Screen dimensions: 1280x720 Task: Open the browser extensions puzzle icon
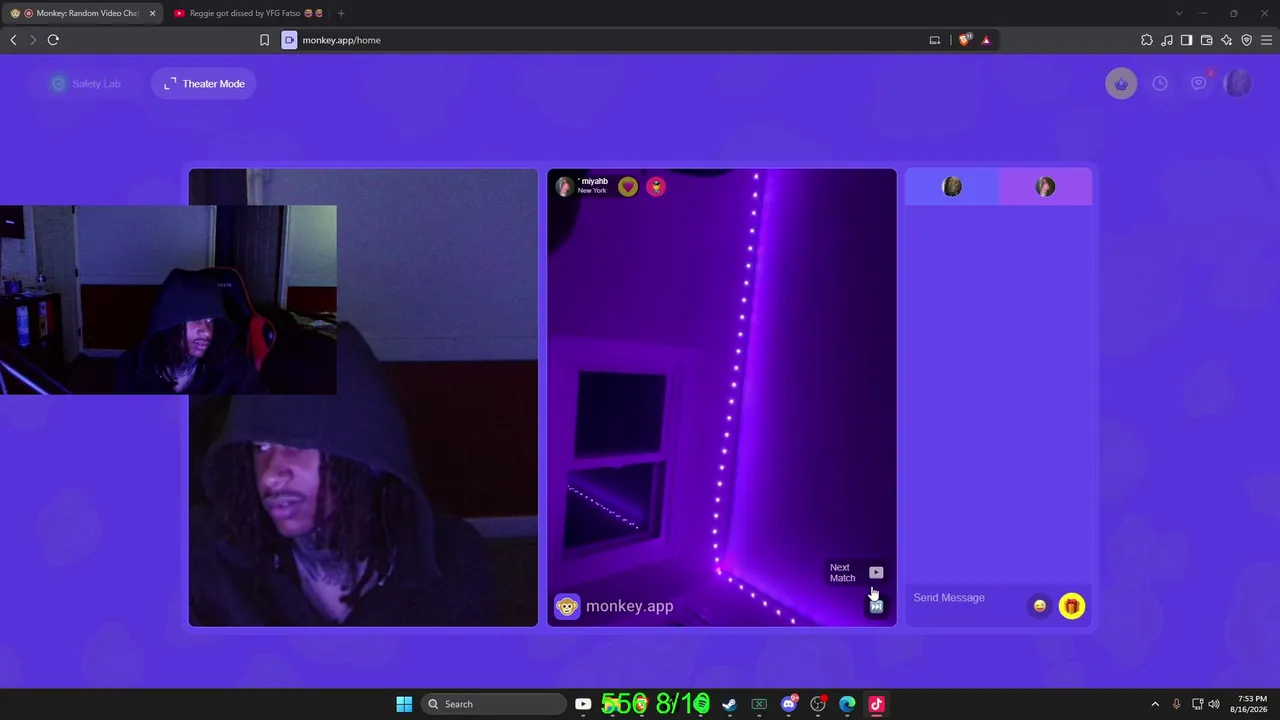pos(1146,40)
